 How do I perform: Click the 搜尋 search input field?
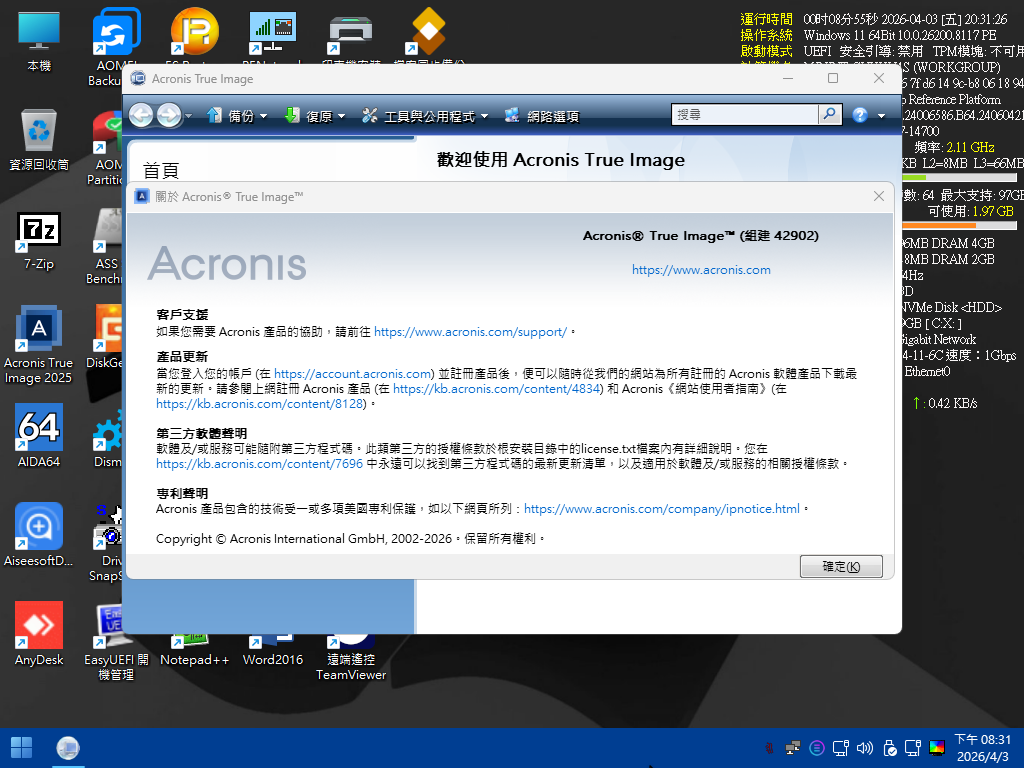(745, 115)
